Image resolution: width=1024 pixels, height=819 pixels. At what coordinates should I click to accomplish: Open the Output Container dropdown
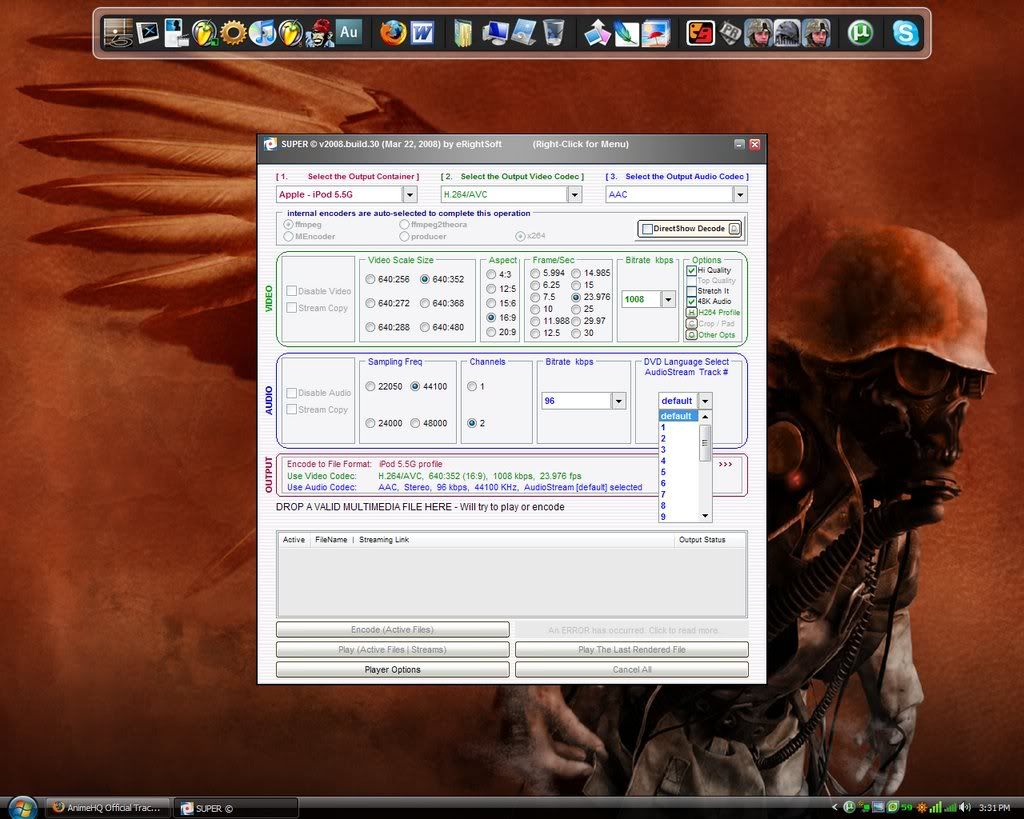click(409, 195)
